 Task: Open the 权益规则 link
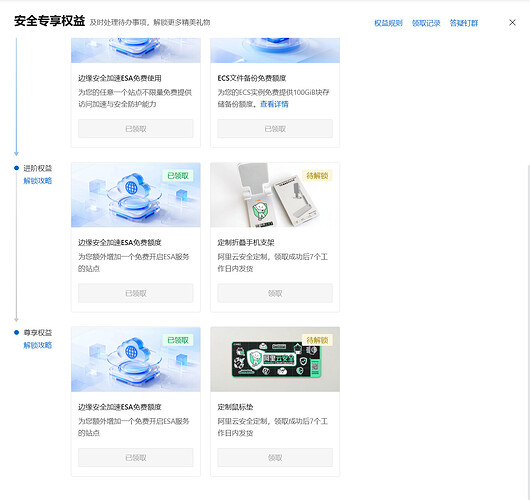tap(388, 23)
